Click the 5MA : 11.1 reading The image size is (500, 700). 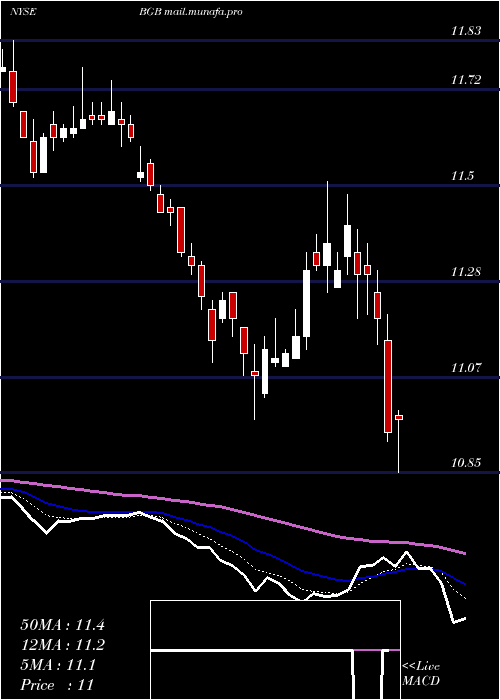click(x=58, y=665)
